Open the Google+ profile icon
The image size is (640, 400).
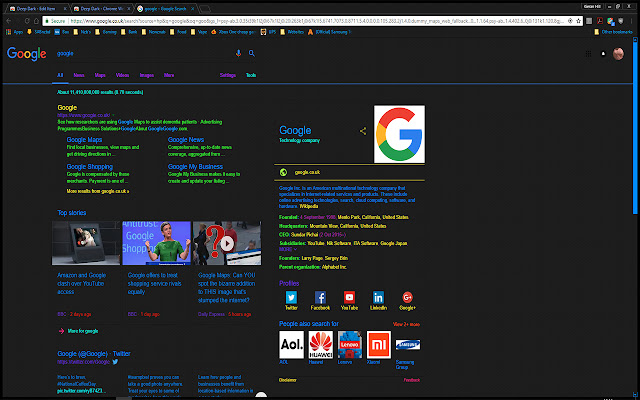(x=407, y=297)
